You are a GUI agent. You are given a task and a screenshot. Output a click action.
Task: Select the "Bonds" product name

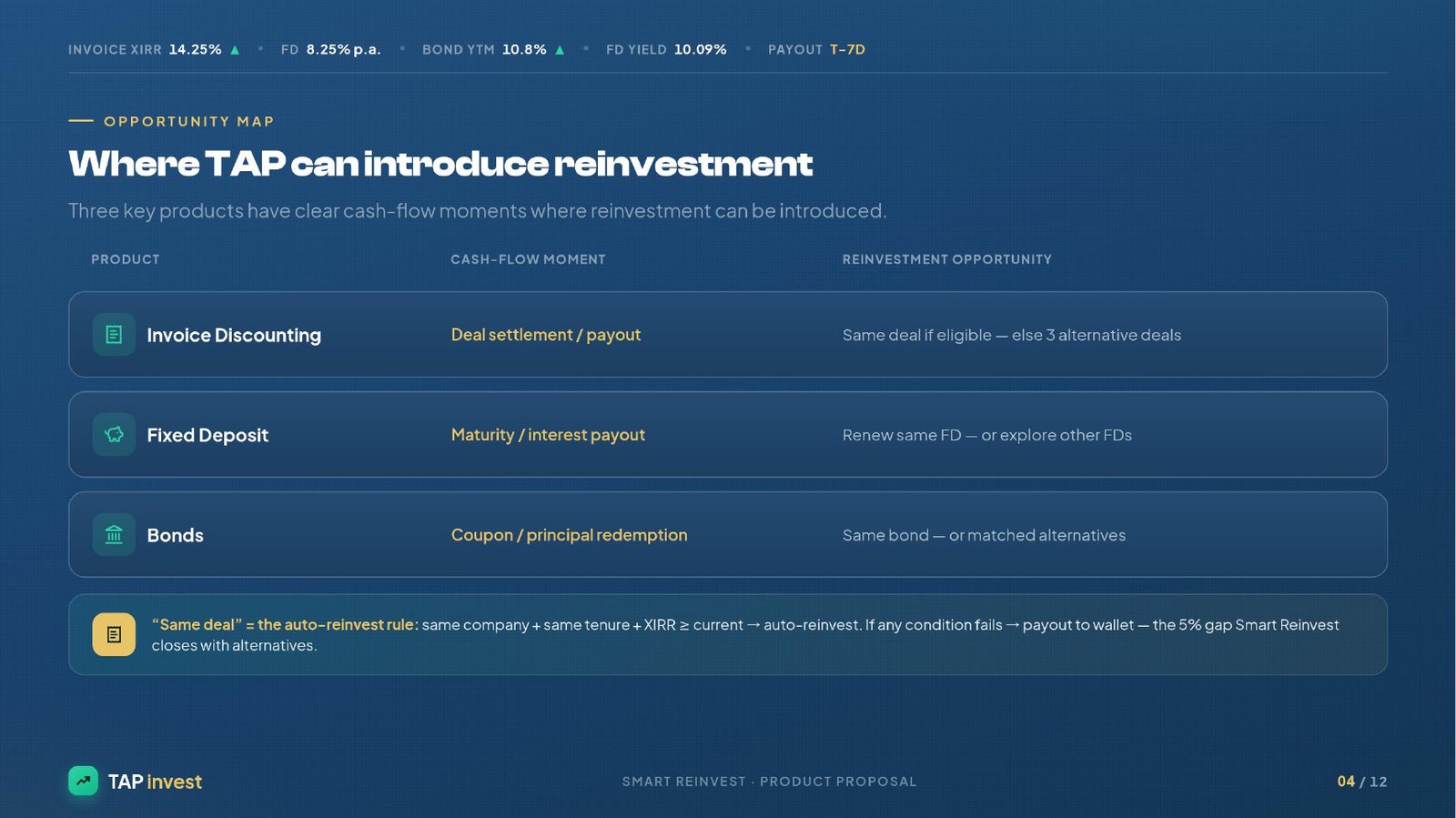point(176,535)
